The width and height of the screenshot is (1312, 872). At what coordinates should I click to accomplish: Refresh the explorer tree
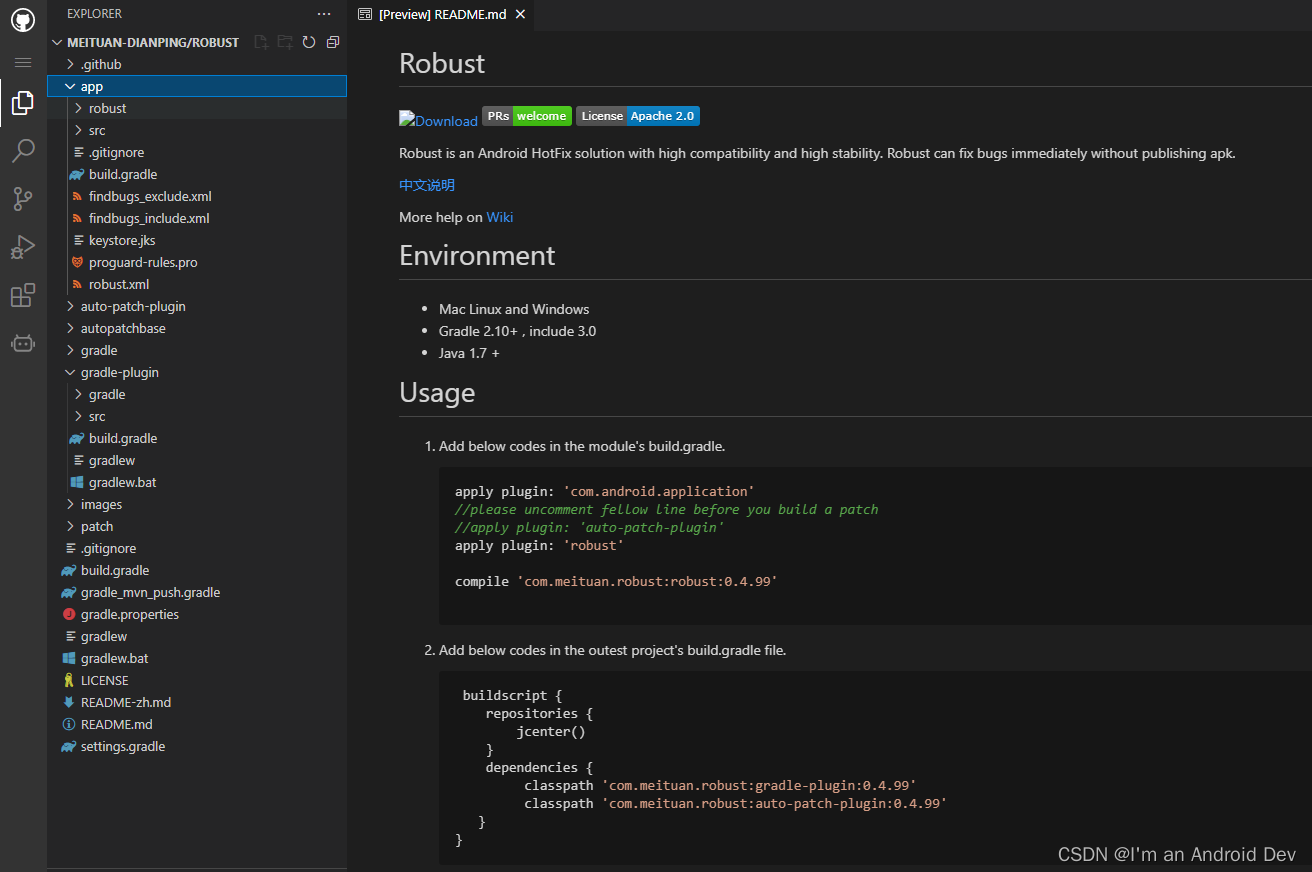(x=309, y=42)
